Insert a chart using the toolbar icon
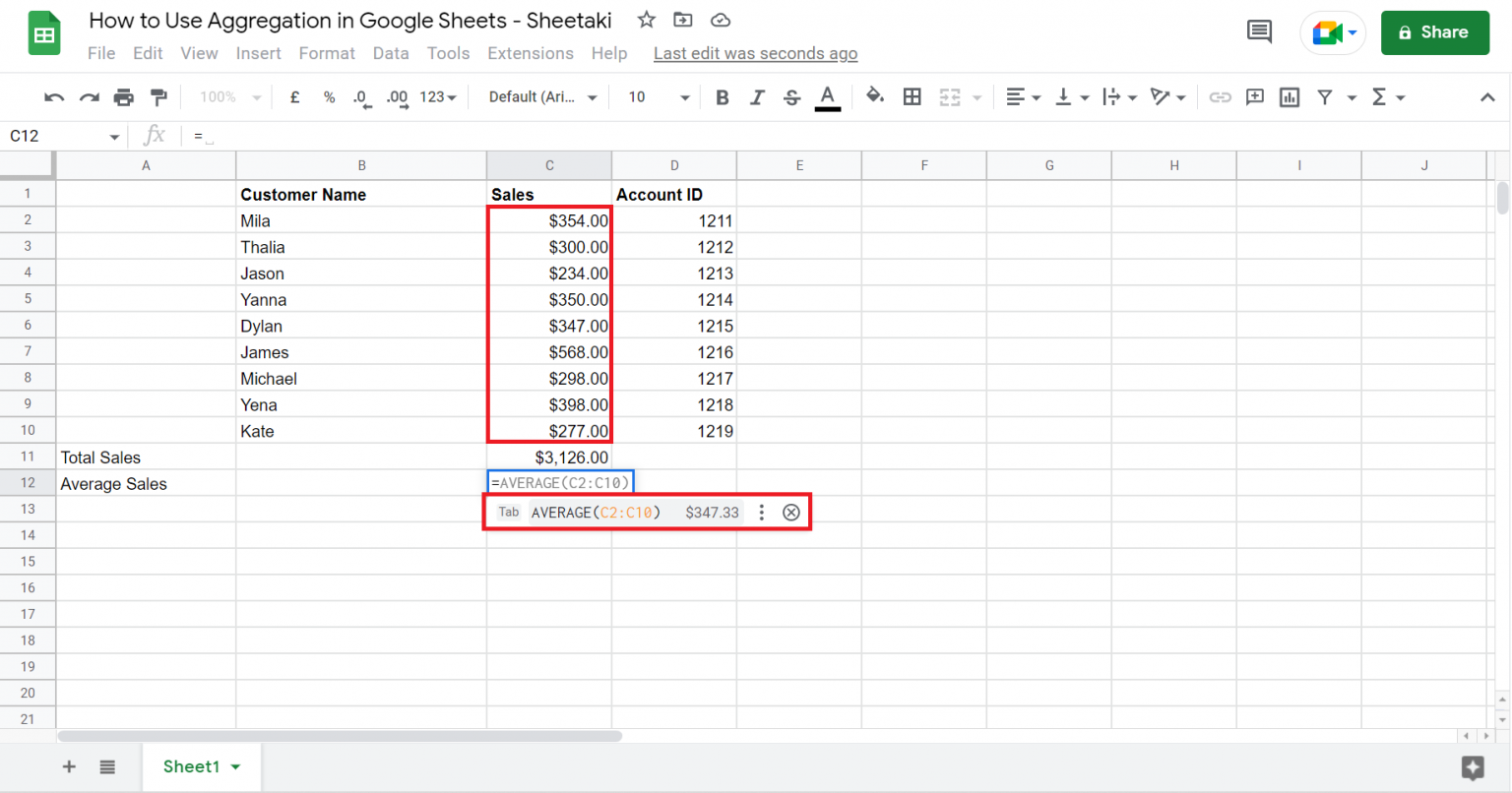This screenshot has height=793, width=1512. (x=1290, y=96)
